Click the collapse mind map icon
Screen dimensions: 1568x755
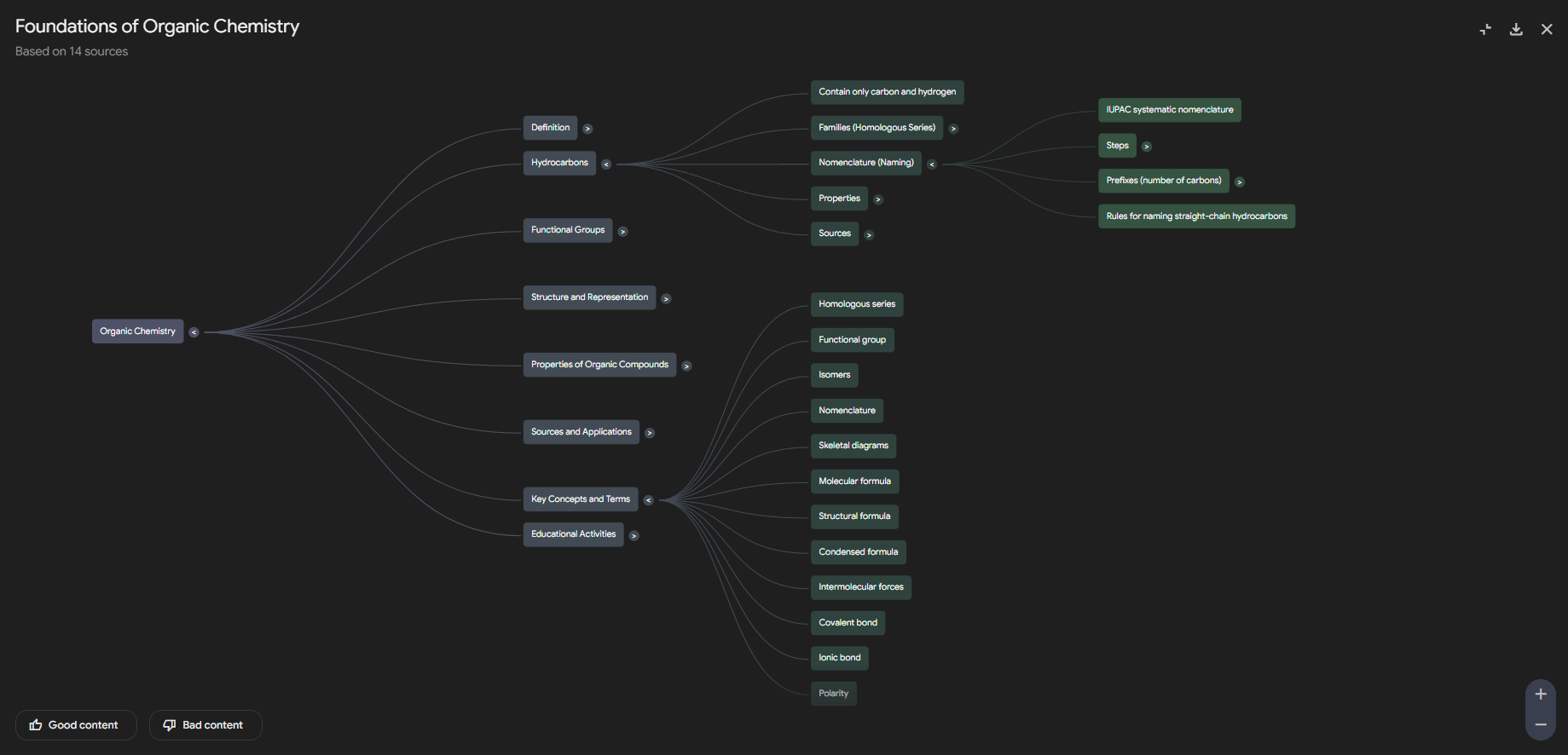click(x=1485, y=29)
